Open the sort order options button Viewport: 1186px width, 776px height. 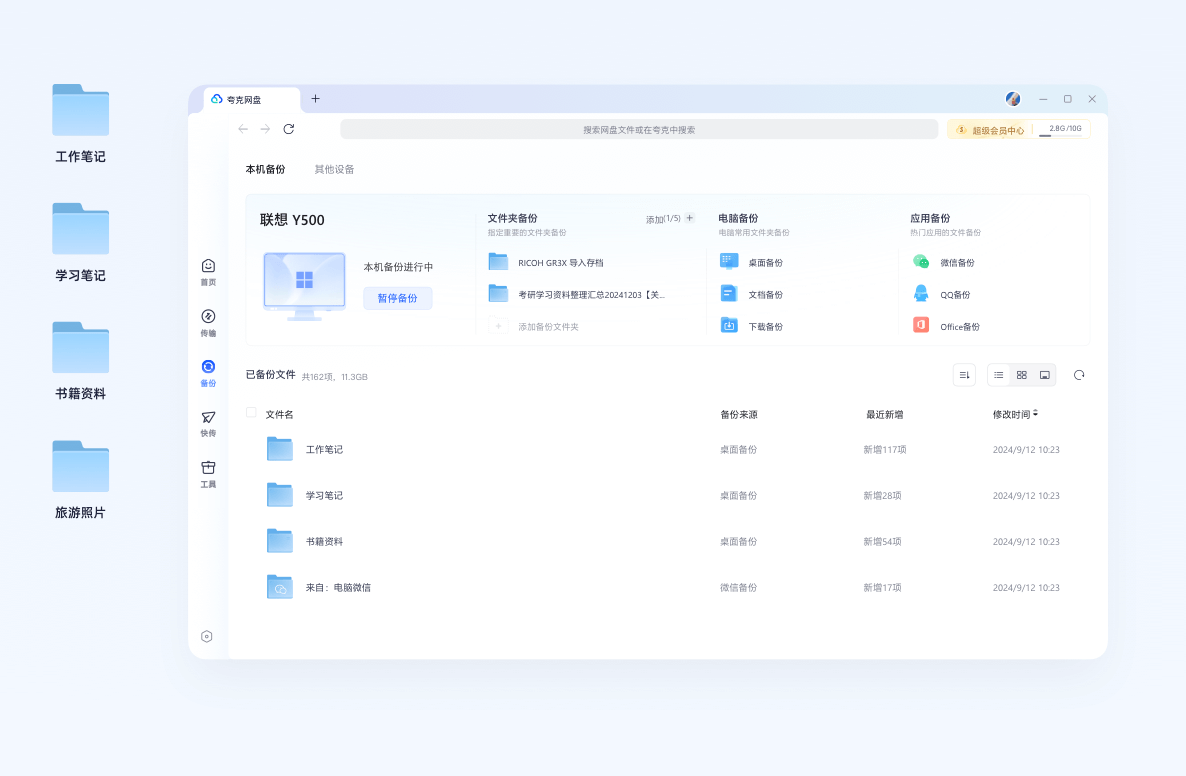coord(964,375)
